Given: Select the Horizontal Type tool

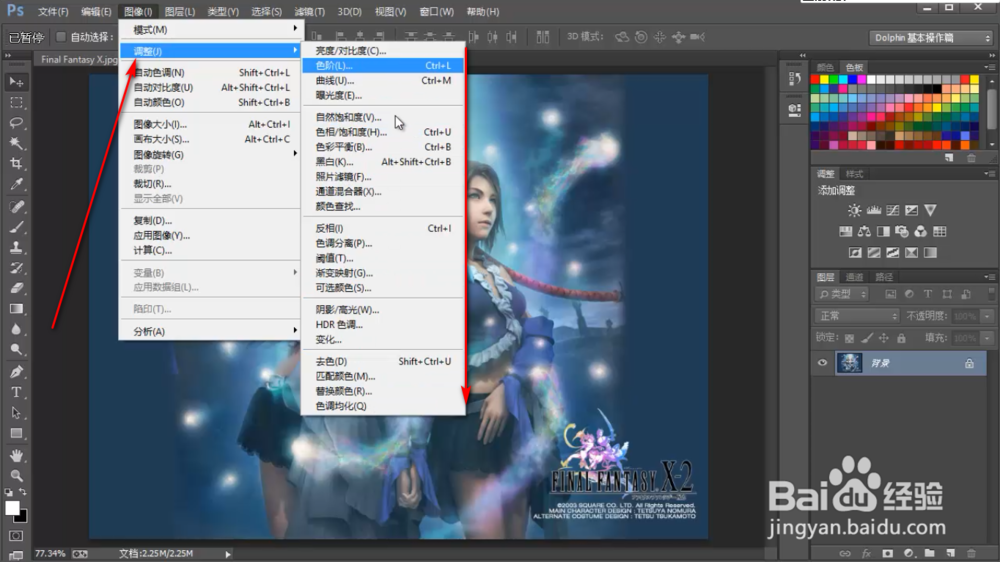Looking at the screenshot, I should (16, 392).
